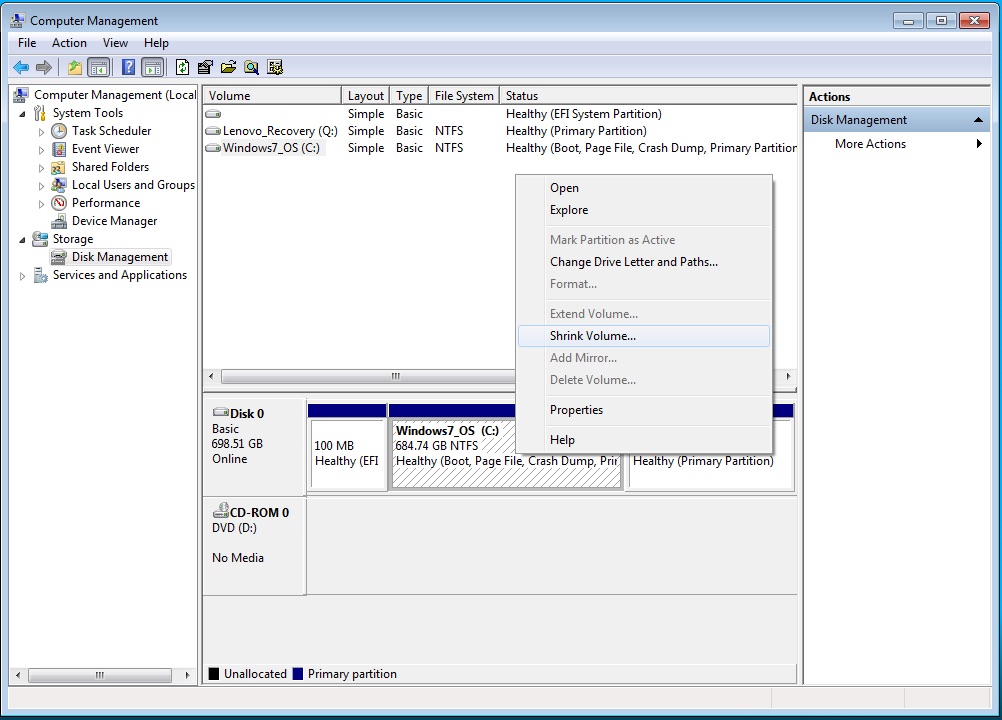Select Services and Applications node

119,275
